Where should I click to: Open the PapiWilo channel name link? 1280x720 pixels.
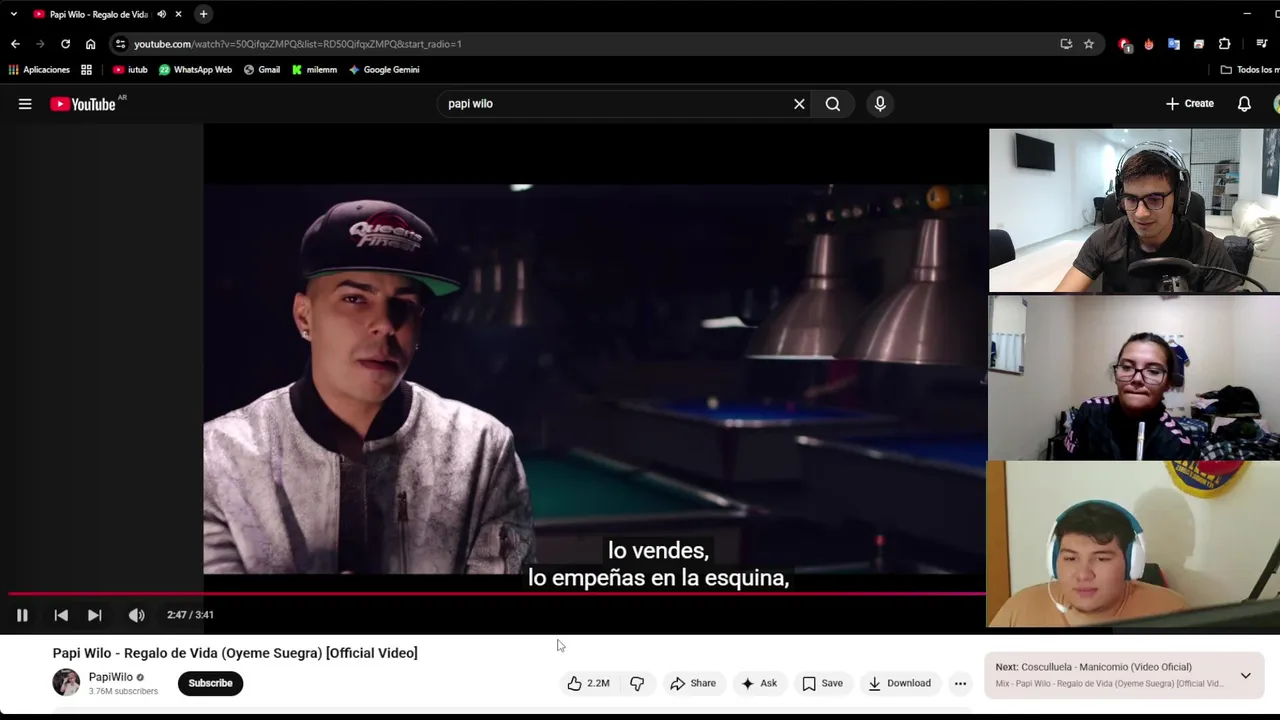(110, 677)
